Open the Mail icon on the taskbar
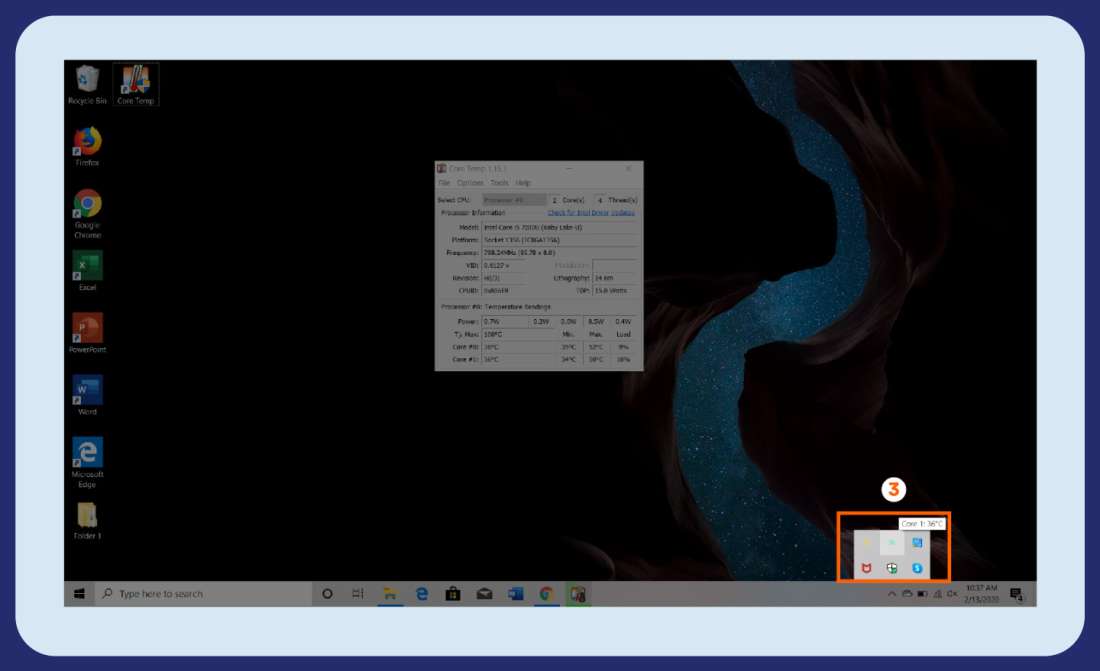 [x=485, y=593]
